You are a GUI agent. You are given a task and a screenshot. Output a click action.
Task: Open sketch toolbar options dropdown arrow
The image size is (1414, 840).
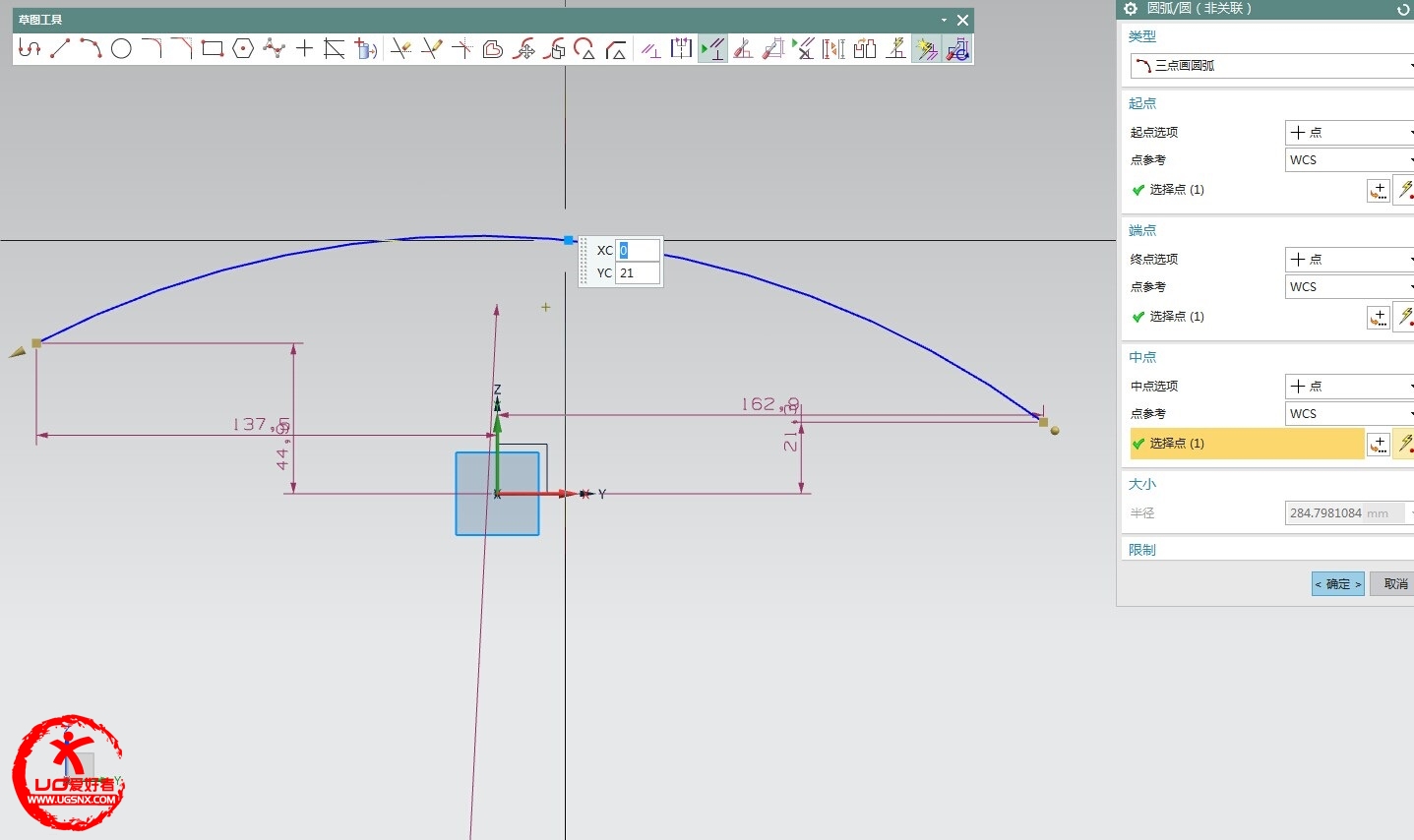[944, 20]
